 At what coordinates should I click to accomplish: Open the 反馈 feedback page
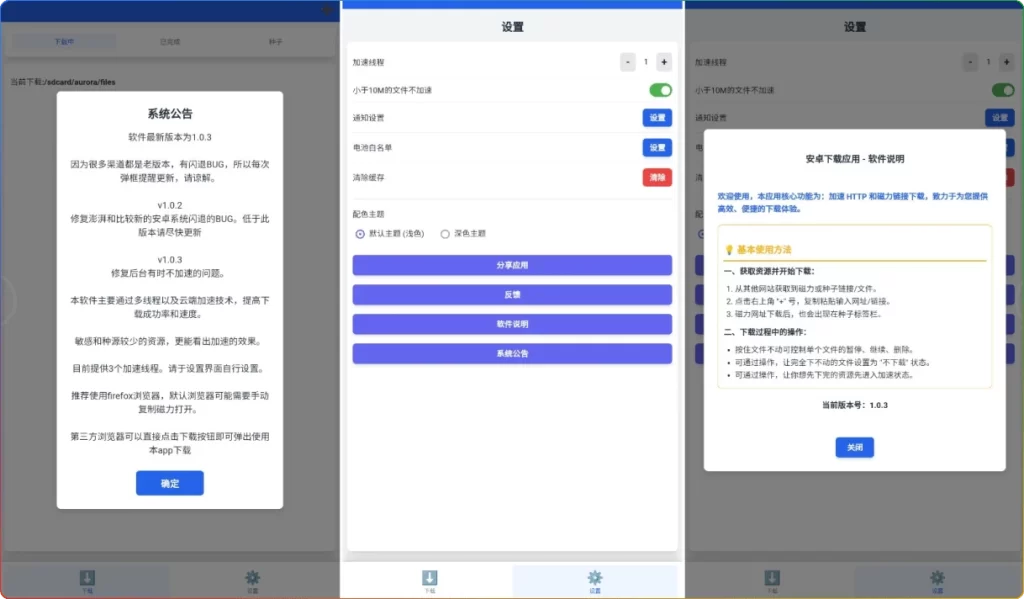click(511, 294)
